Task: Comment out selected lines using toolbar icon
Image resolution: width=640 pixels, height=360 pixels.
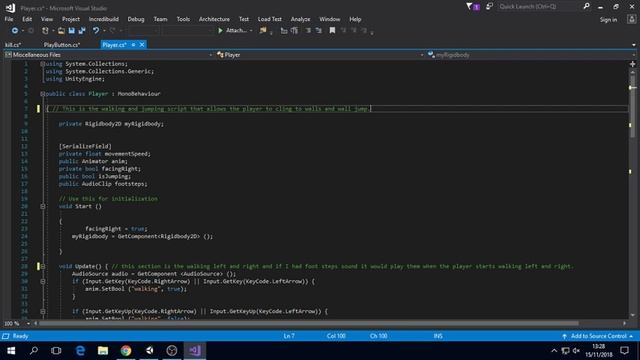Action: click(x=308, y=31)
